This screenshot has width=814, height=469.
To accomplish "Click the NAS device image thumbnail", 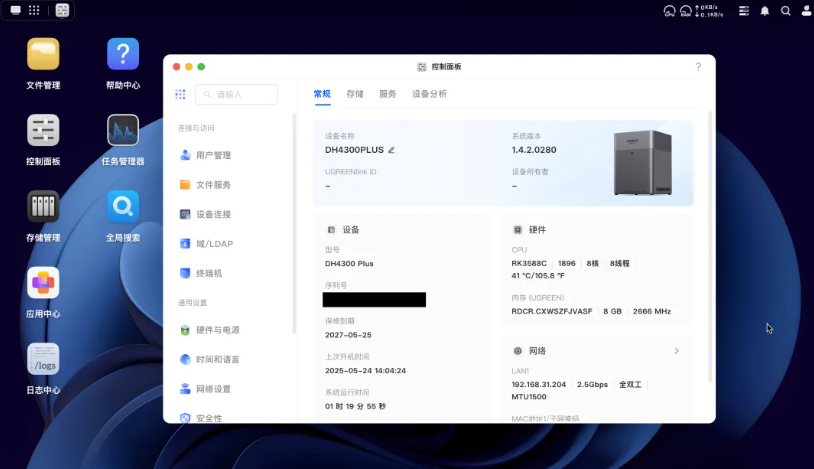I will point(643,163).
